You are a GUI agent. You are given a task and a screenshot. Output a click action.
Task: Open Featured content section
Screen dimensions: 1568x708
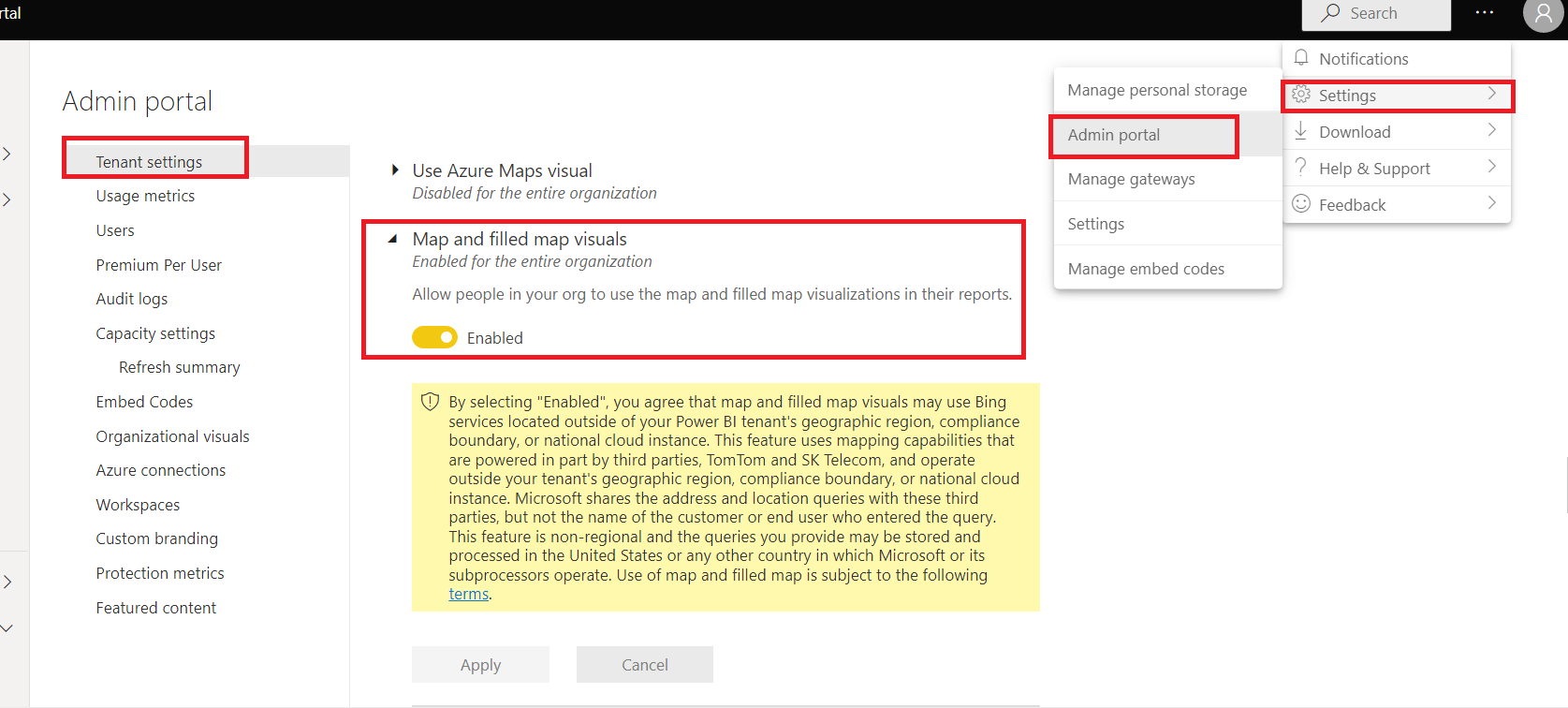click(x=155, y=608)
